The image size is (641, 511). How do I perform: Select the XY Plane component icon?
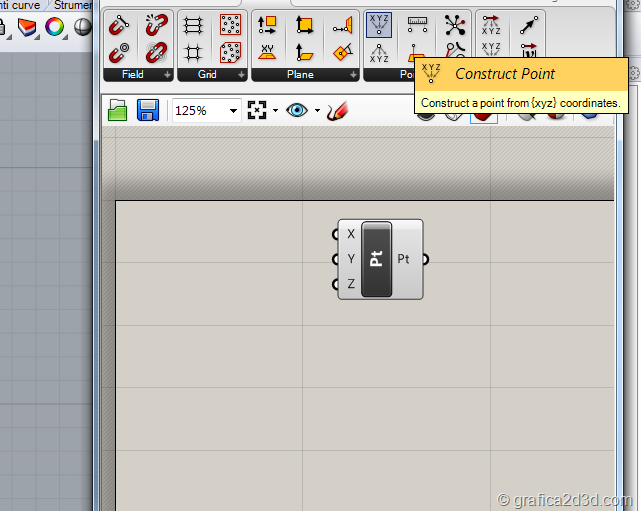[x=267, y=51]
